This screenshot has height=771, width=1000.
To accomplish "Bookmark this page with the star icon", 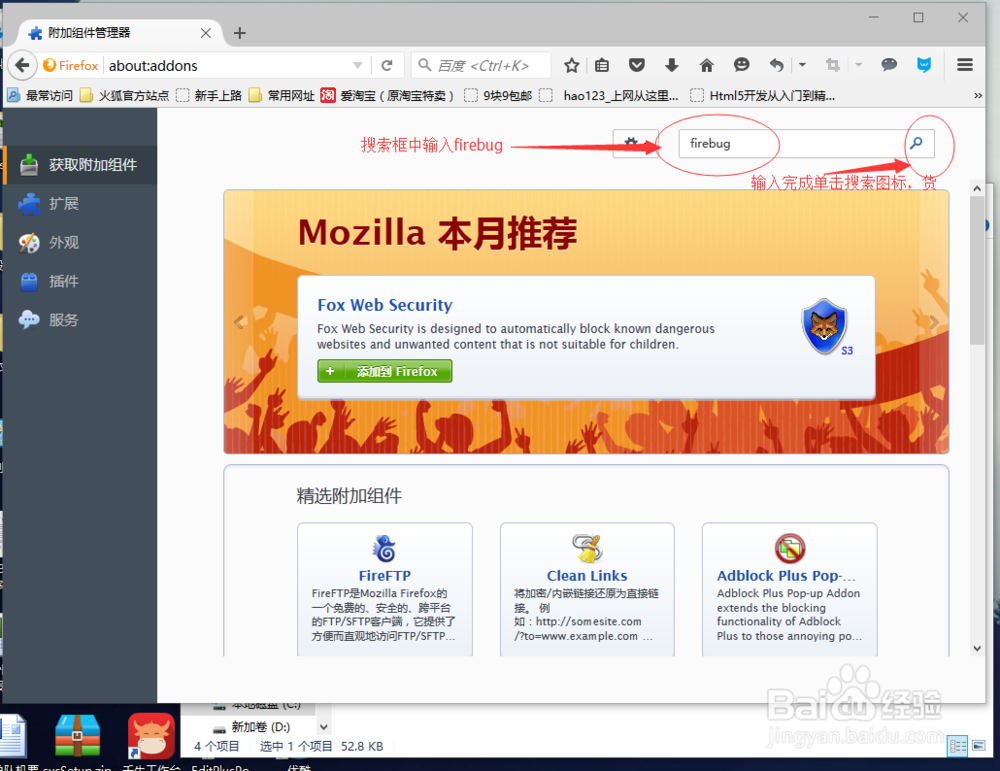I will pyautogui.click(x=571, y=65).
